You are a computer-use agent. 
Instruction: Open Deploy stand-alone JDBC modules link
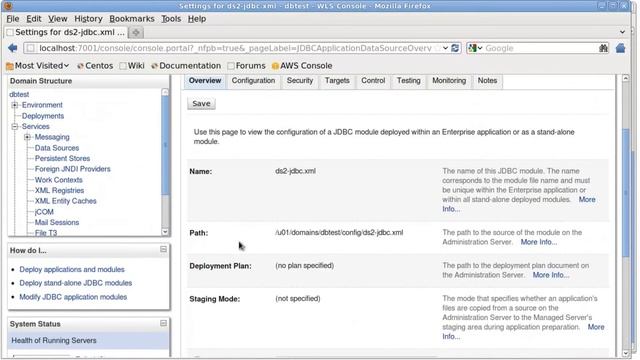pos(76,283)
